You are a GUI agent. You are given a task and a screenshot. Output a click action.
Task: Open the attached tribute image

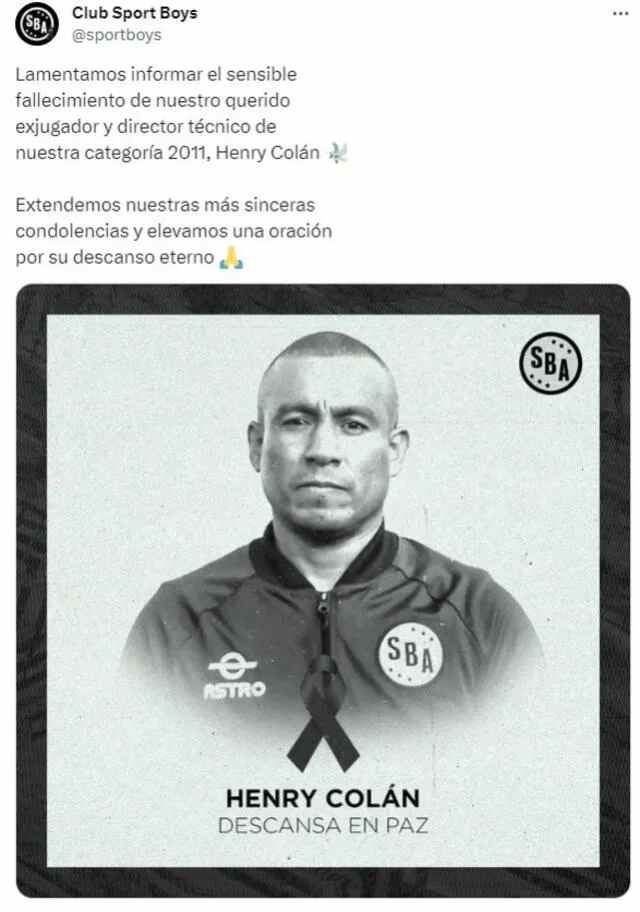click(x=323, y=590)
